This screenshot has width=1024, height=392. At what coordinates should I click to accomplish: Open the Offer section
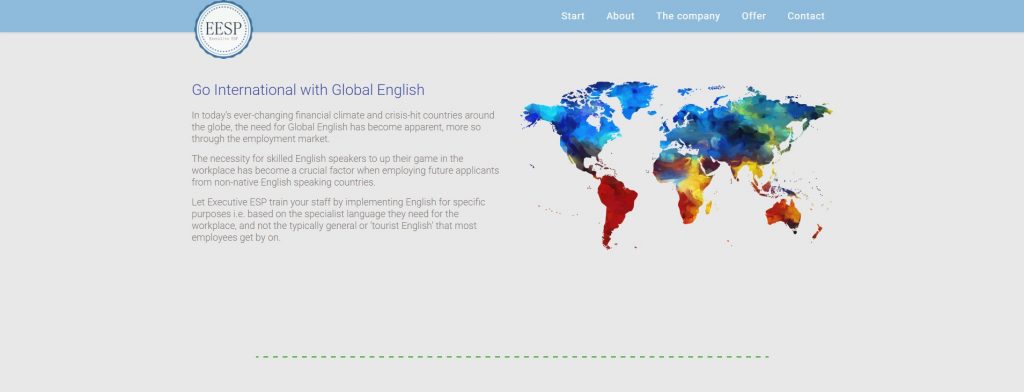(754, 16)
